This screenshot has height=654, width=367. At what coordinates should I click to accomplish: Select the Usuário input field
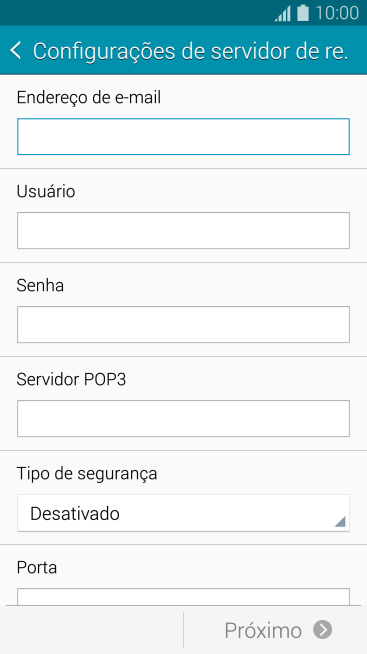coord(183,230)
